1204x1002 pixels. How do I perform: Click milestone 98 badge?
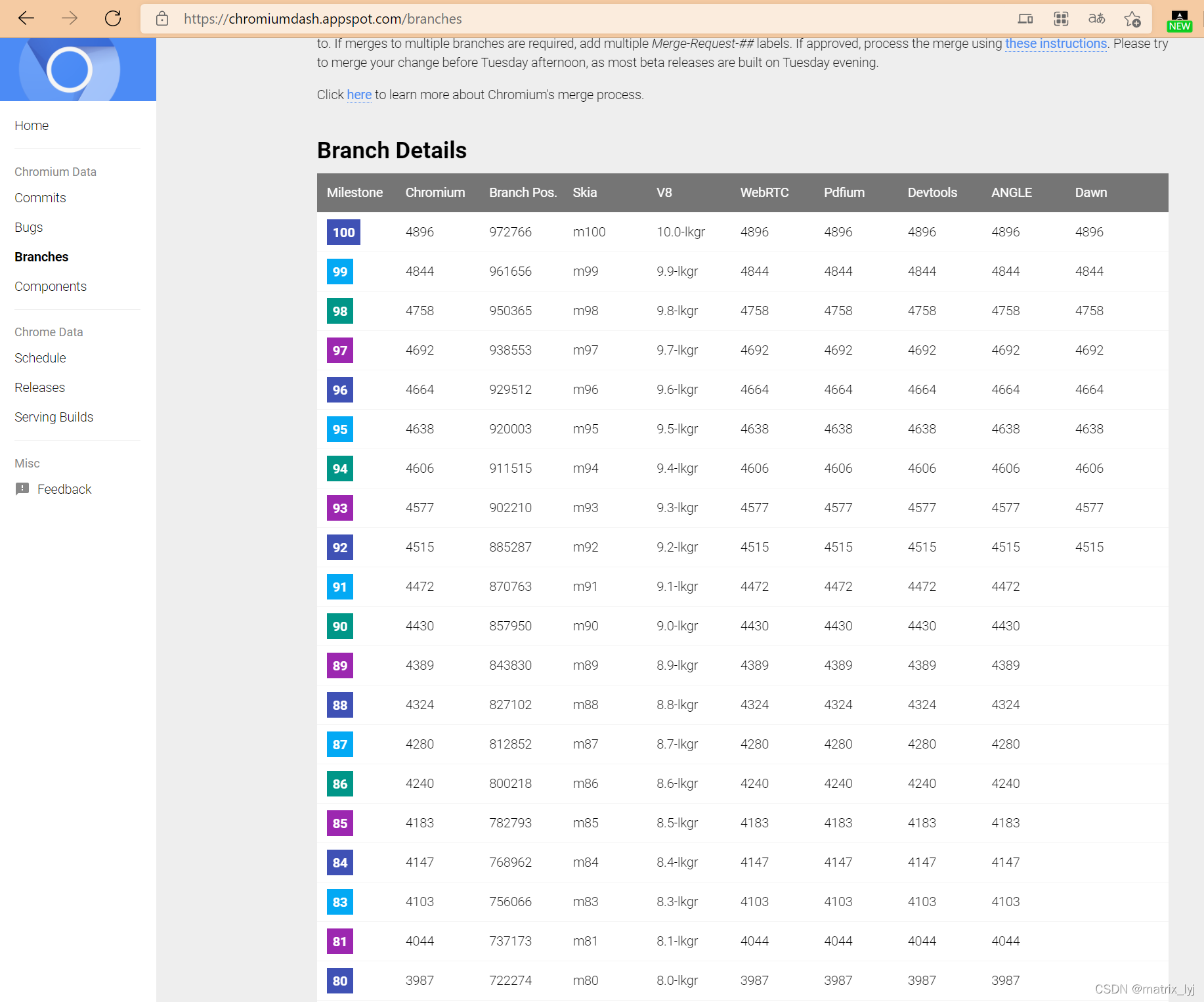tap(340, 311)
